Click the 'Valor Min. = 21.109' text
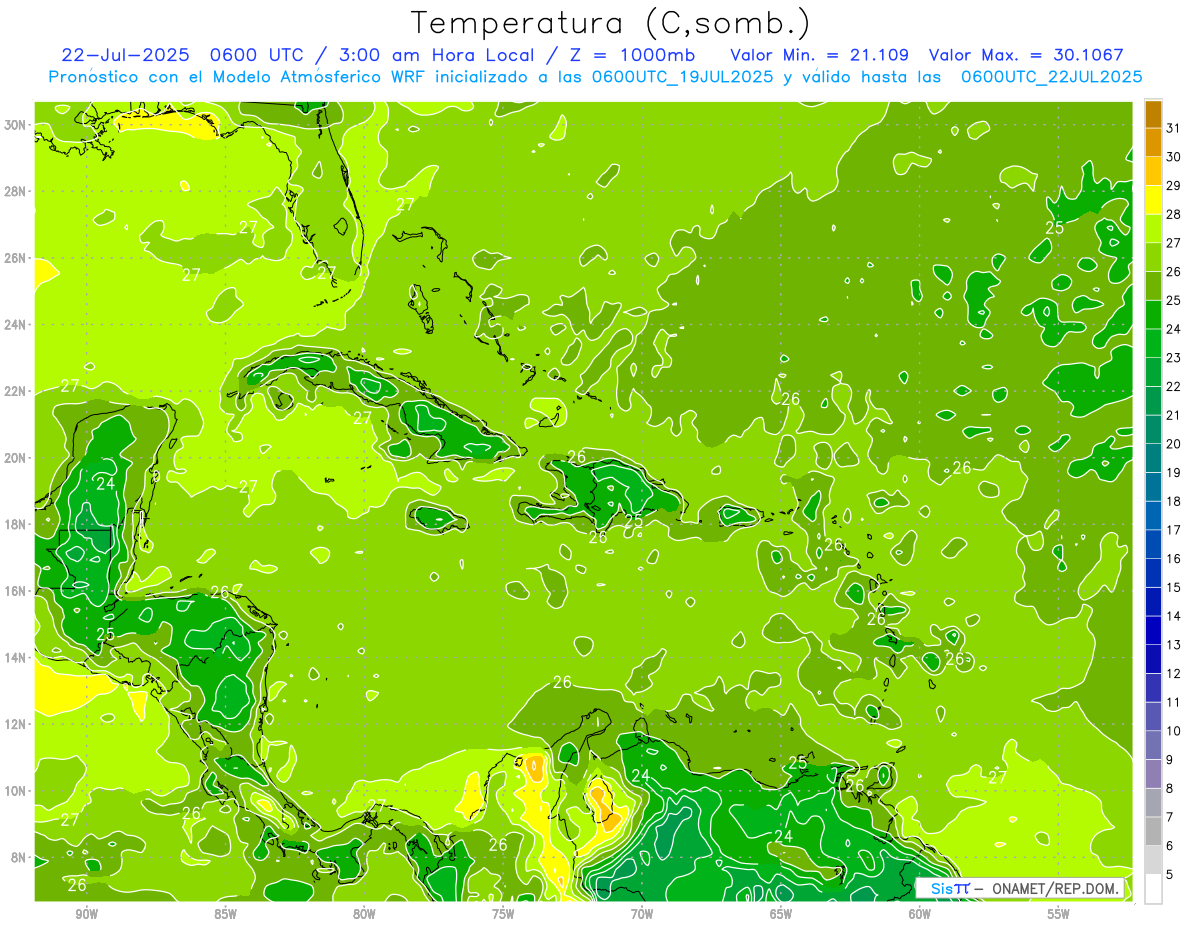The height and width of the screenshot is (927, 1200). pos(819,55)
